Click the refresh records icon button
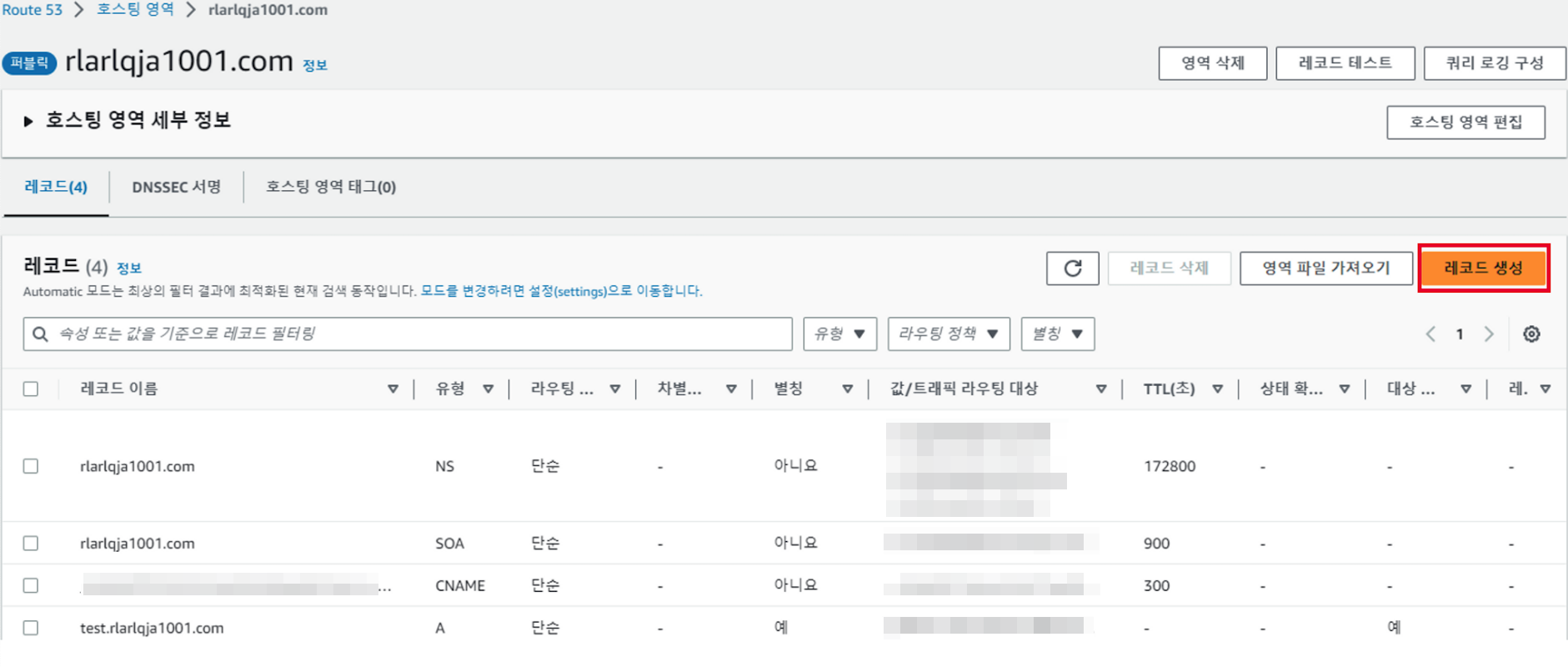Screen dimensions: 1568x667 pos(1072,268)
